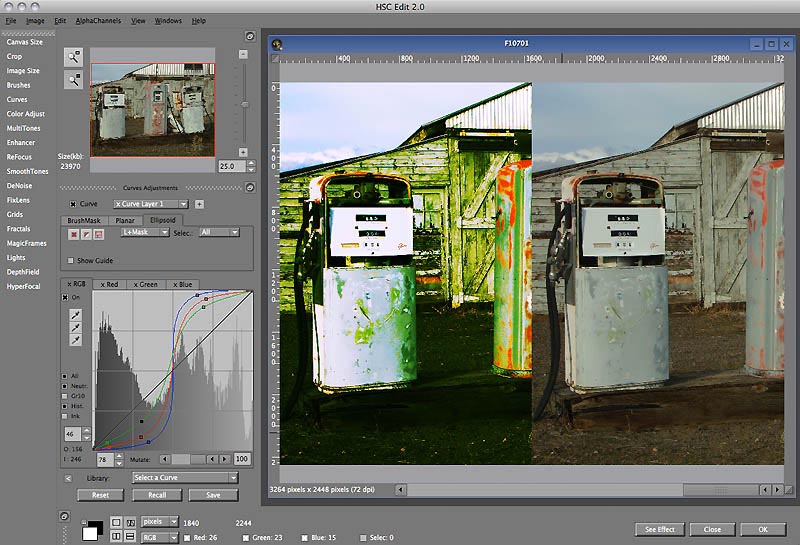
Task: Click the red X delete mask icon
Action: (x=73, y=234)
